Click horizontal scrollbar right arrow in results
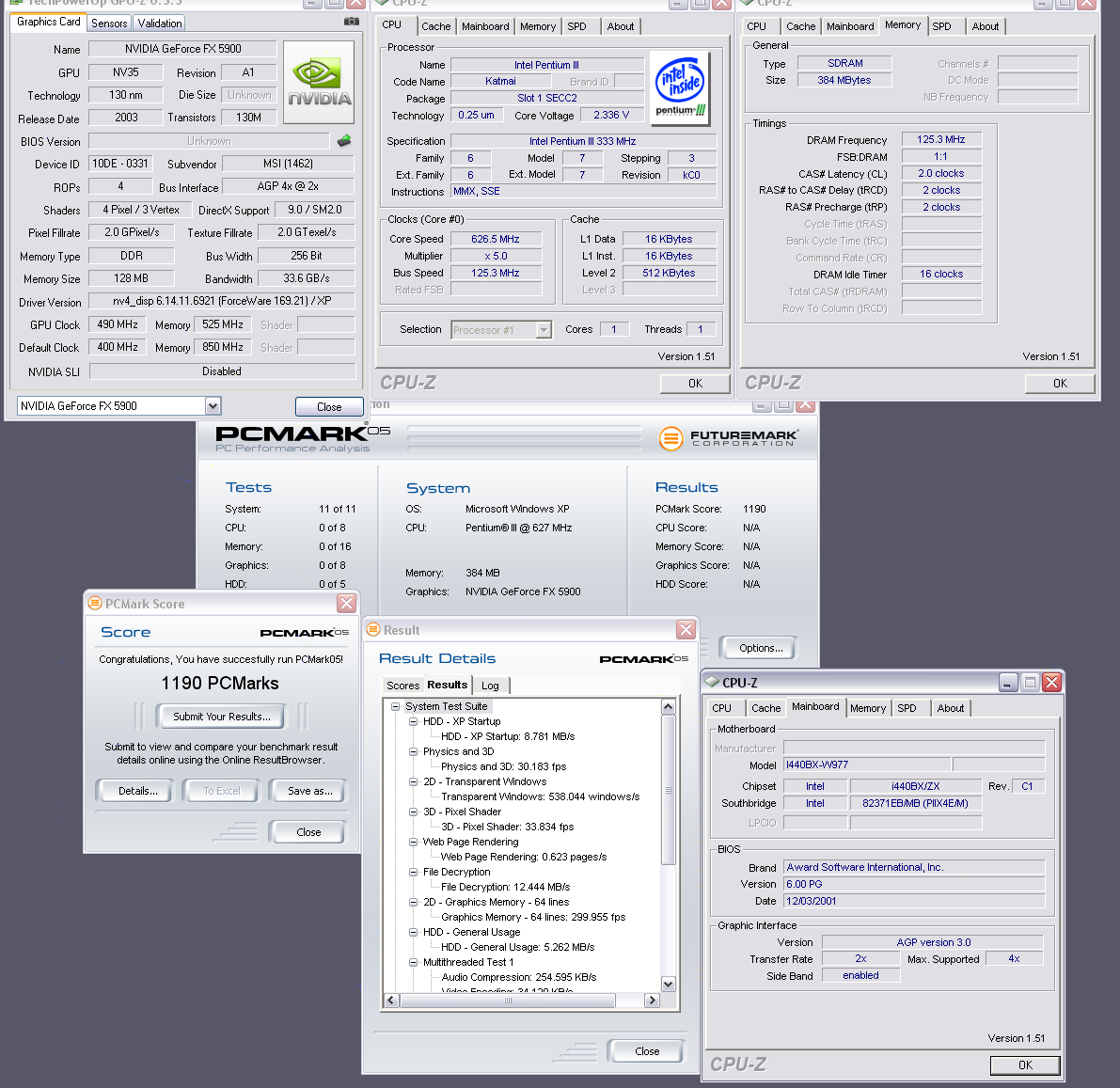1120x1088 pixels. 652,1001
